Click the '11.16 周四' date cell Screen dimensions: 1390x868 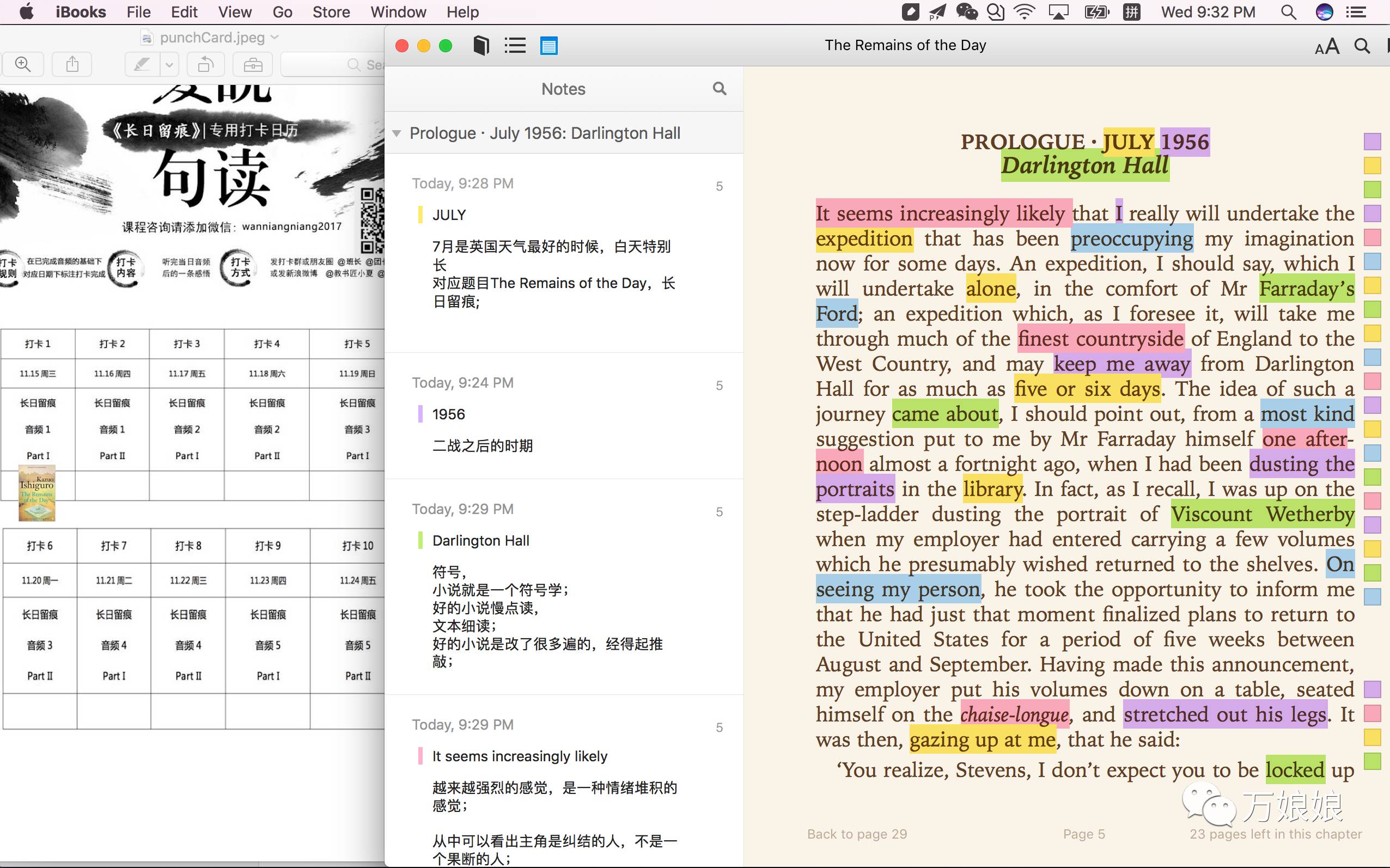point(112,374)
